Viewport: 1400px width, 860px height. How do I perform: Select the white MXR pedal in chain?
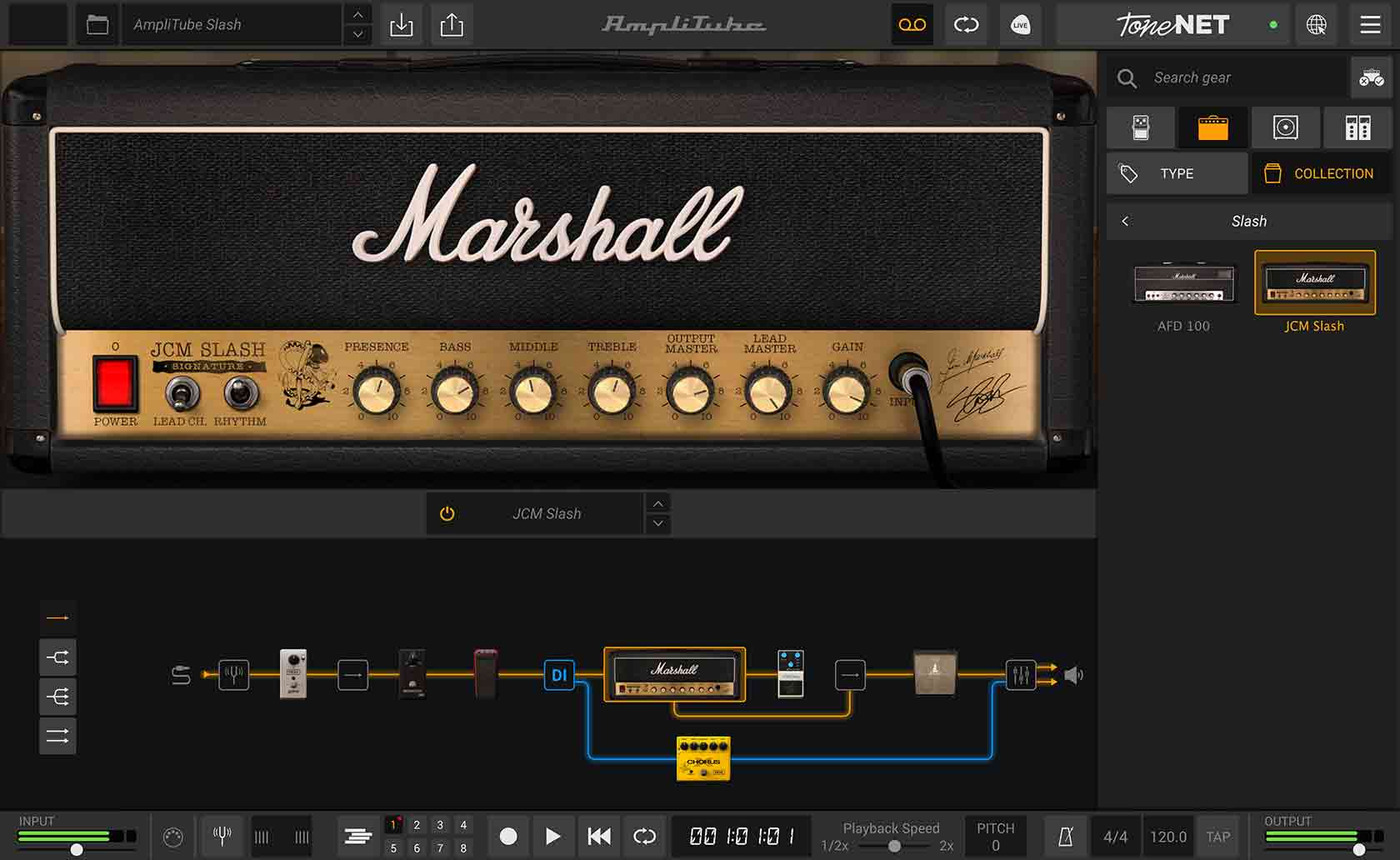[x=292, y=672]
